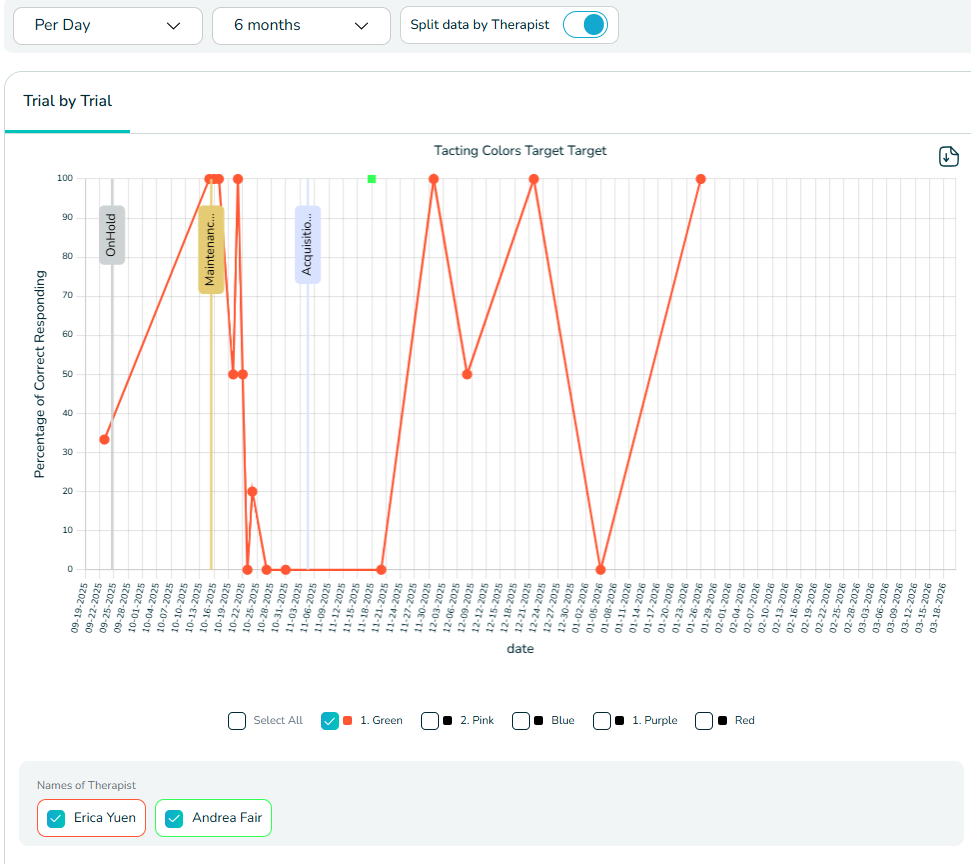Screen dimensions: 971x864
Task: Click the Maintenance phase marker label
Action: (210, 250)
